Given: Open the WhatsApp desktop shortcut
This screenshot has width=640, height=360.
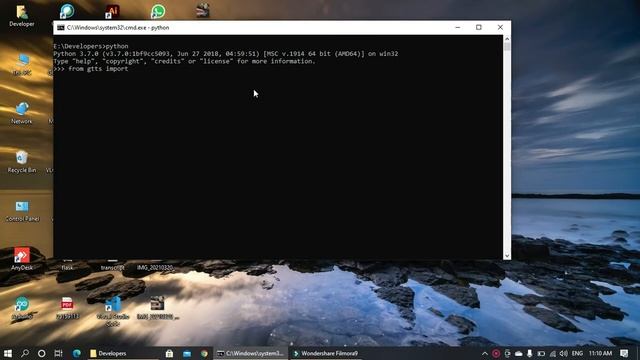Looking at the screenshot, I should tap(158, 11).
